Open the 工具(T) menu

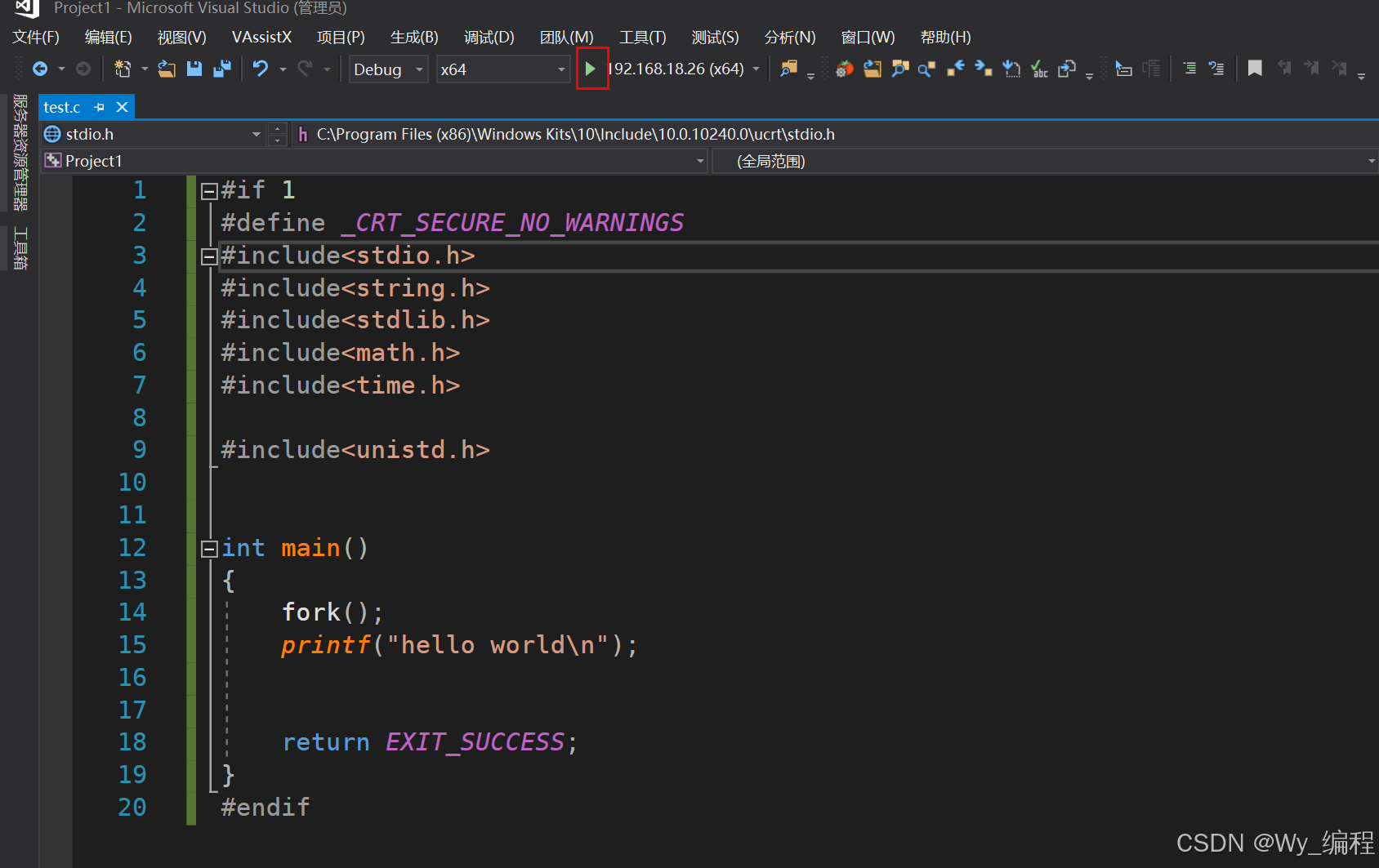point(643,37)
